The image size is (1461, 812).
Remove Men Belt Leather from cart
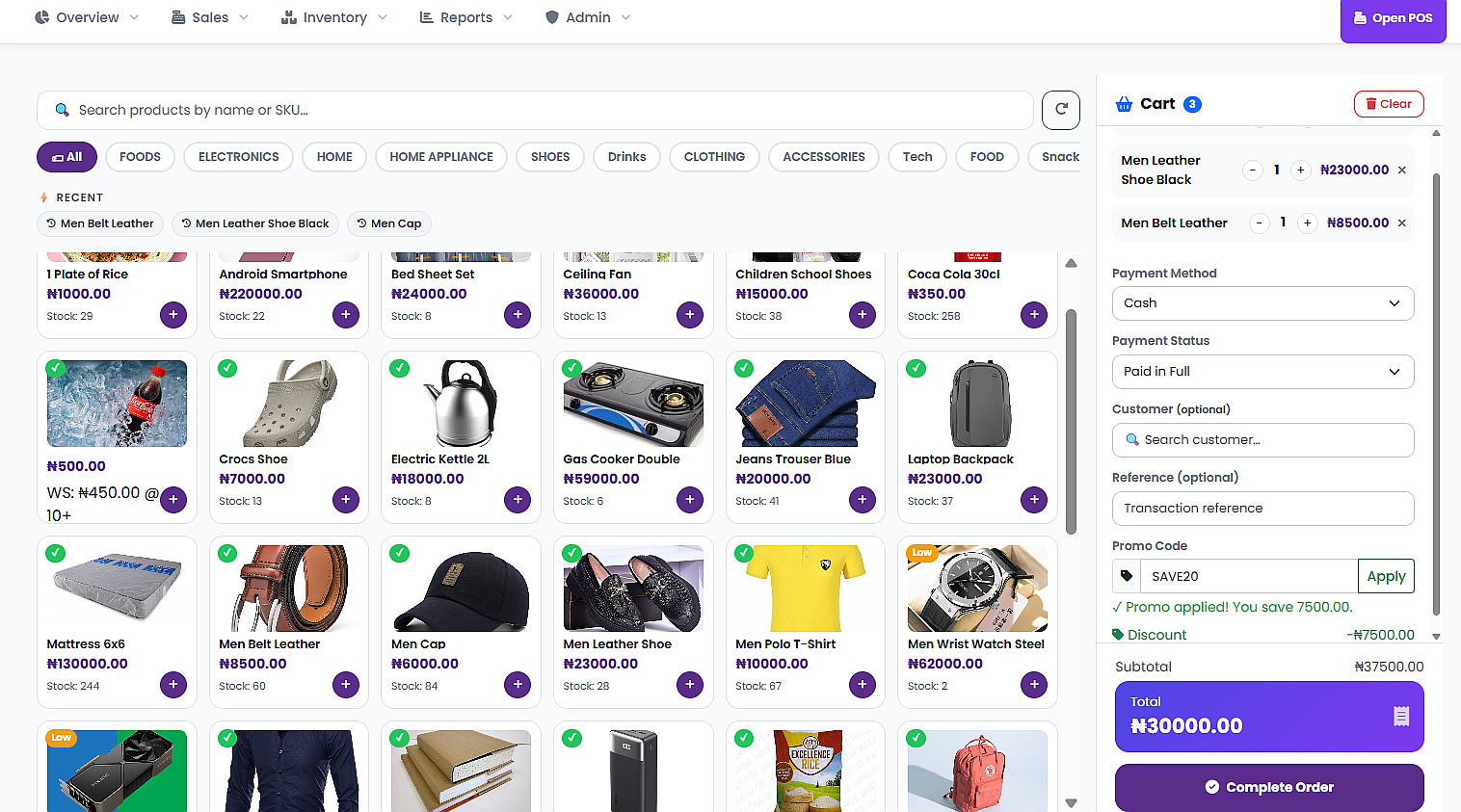point(1402,223)
